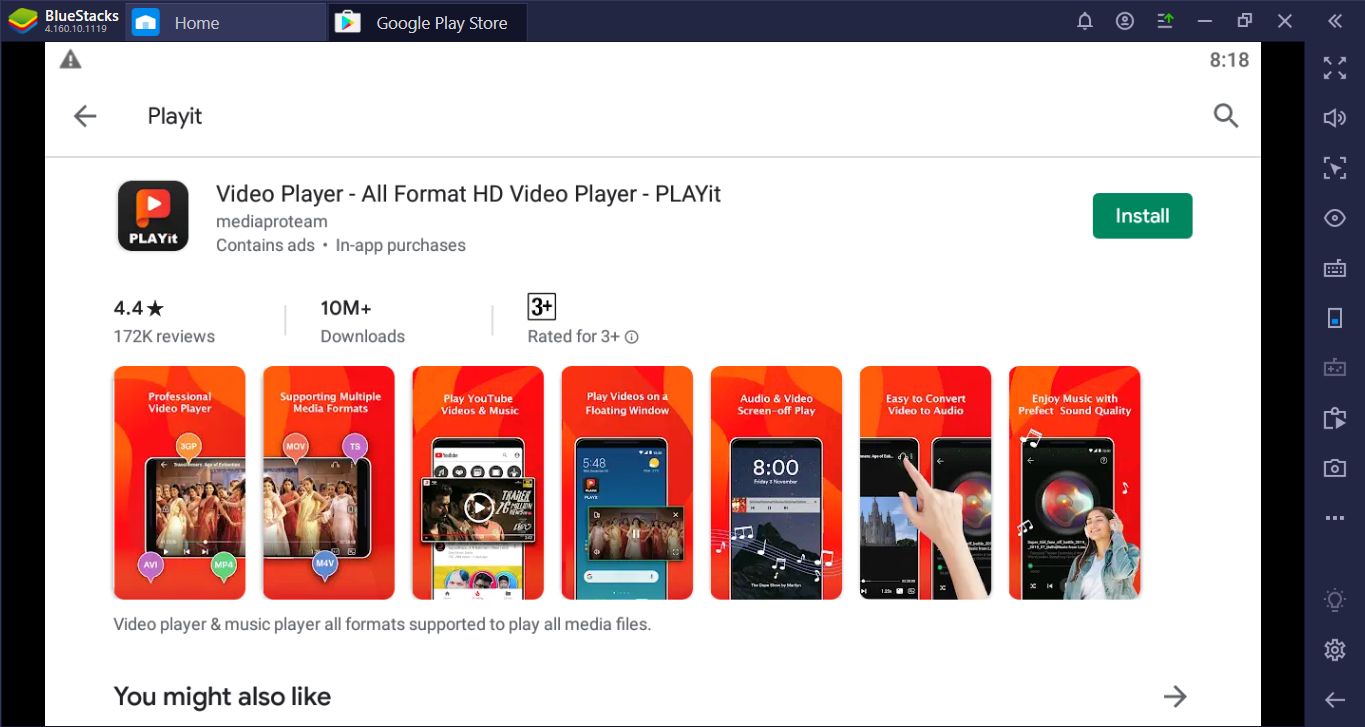Image resolution: width=1365 pixels, height=727 pixels.
Task: Open the 4.4 star rating reviews
Action: click(164, 320)
